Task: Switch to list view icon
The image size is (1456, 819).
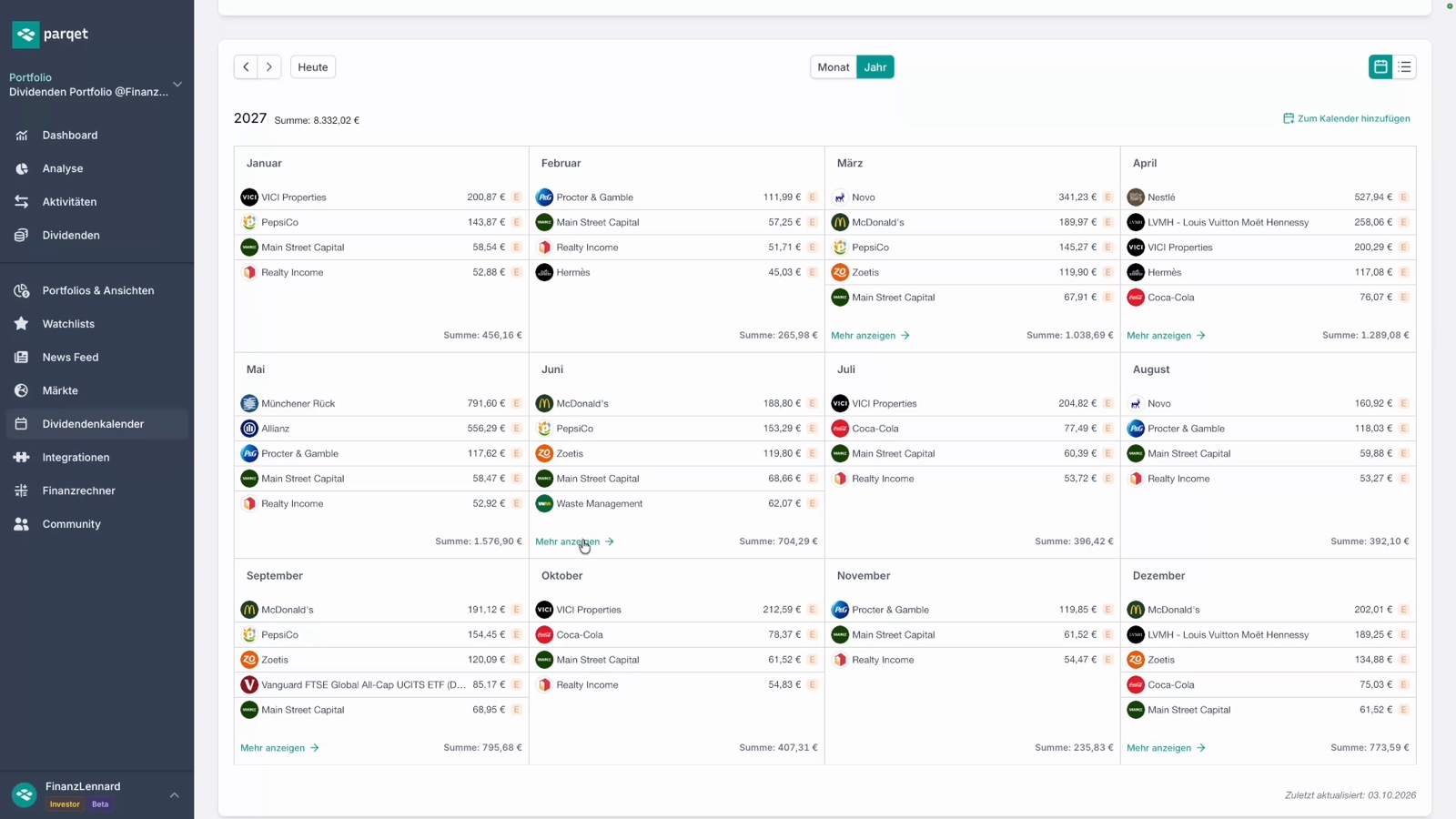Action: click(x=1404, y=67)
